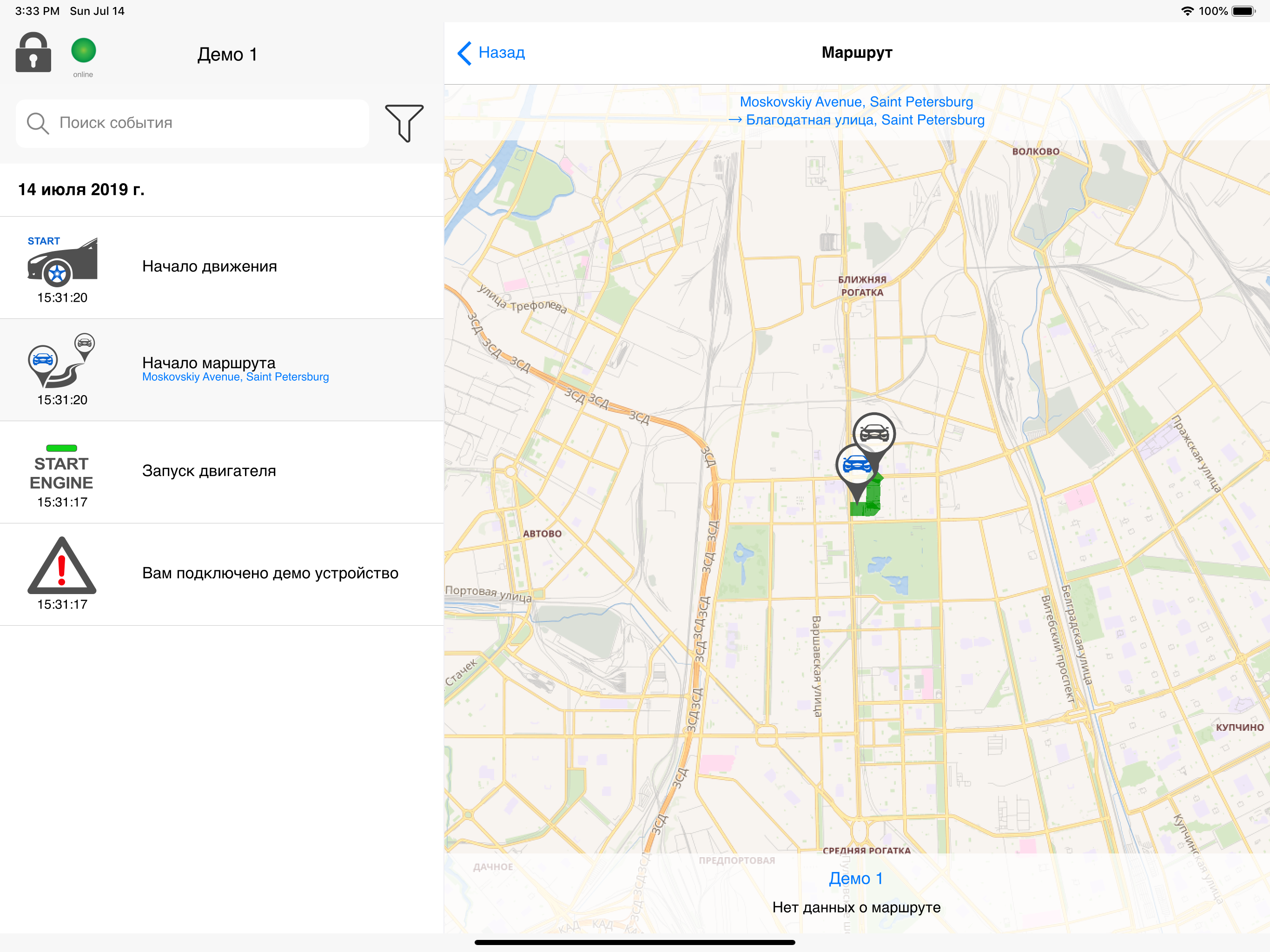The height and width of the screenshot is (952, 1270).
Task: Open Moskovskiy Avenue link in event list
Action: coord(235,377)
